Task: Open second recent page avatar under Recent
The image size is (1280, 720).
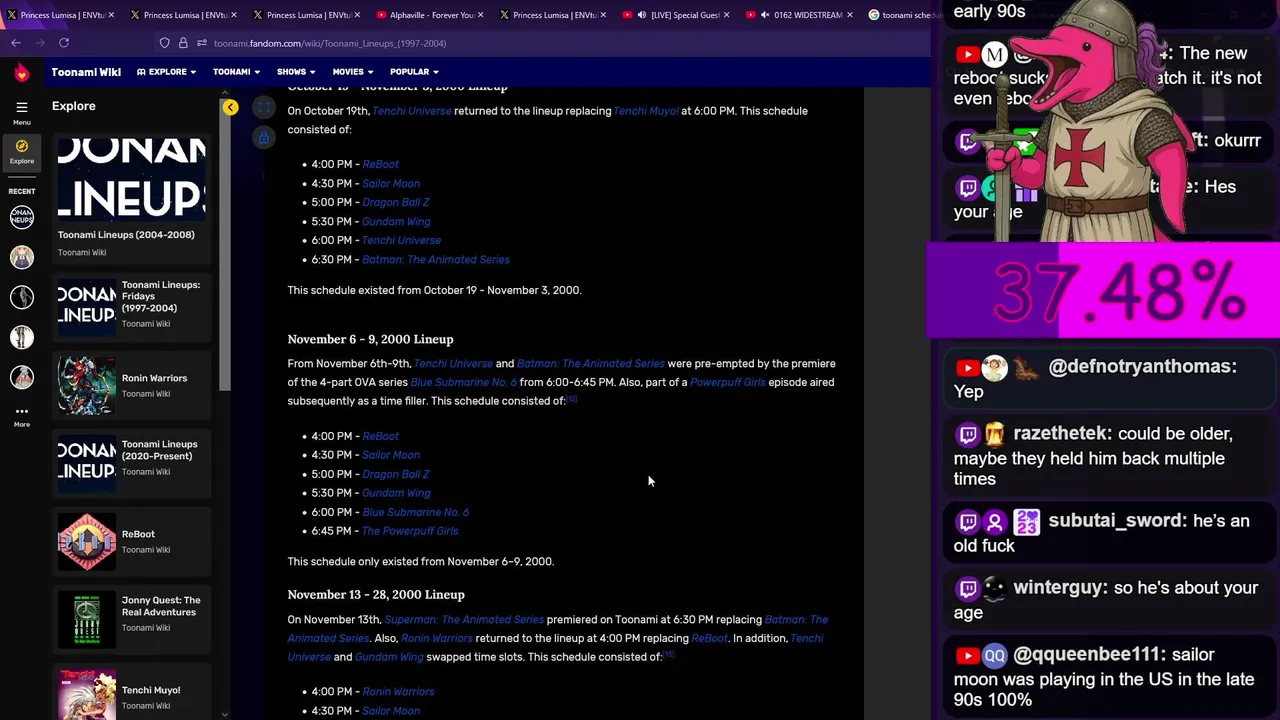Action: pyautogui.click(x=22, y=257)
